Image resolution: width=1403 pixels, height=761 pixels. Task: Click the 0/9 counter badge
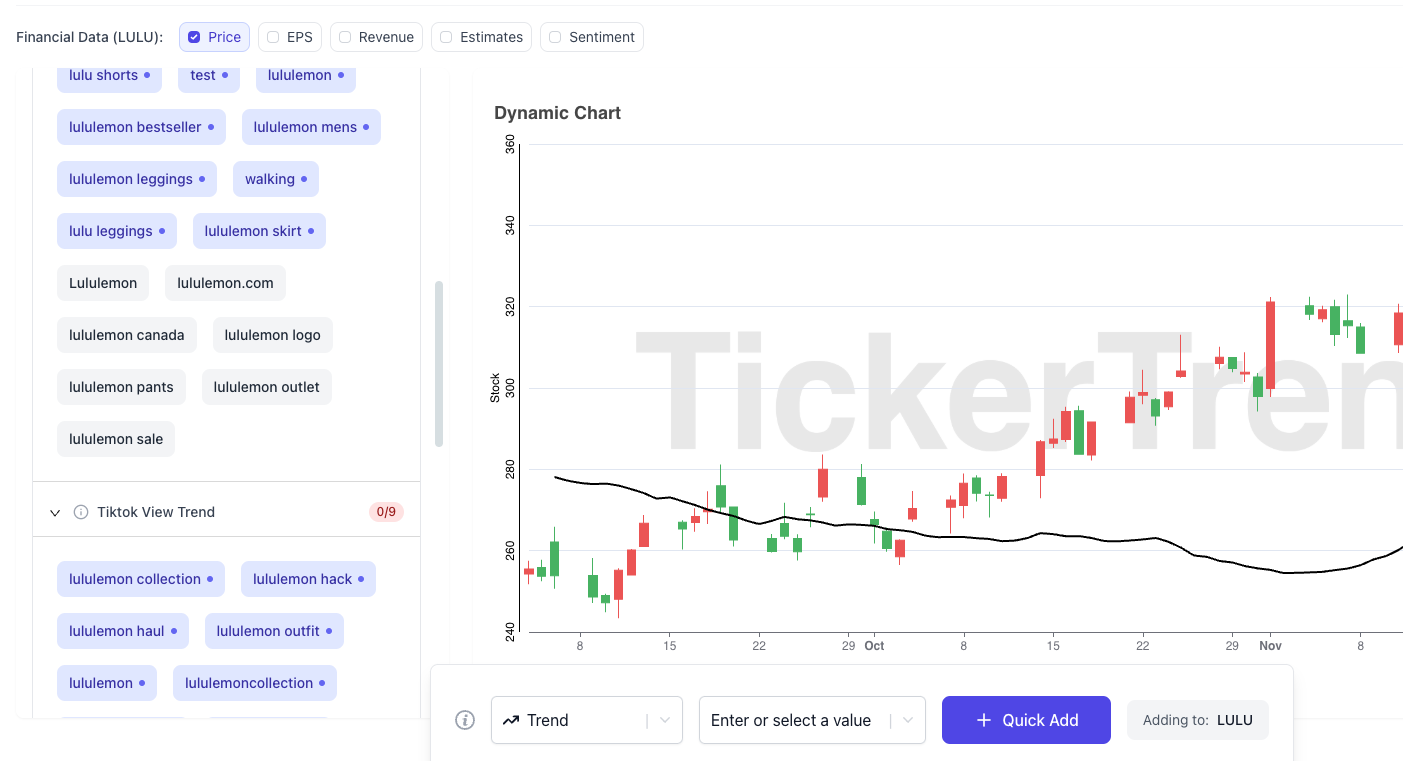[x=386, y=512]
